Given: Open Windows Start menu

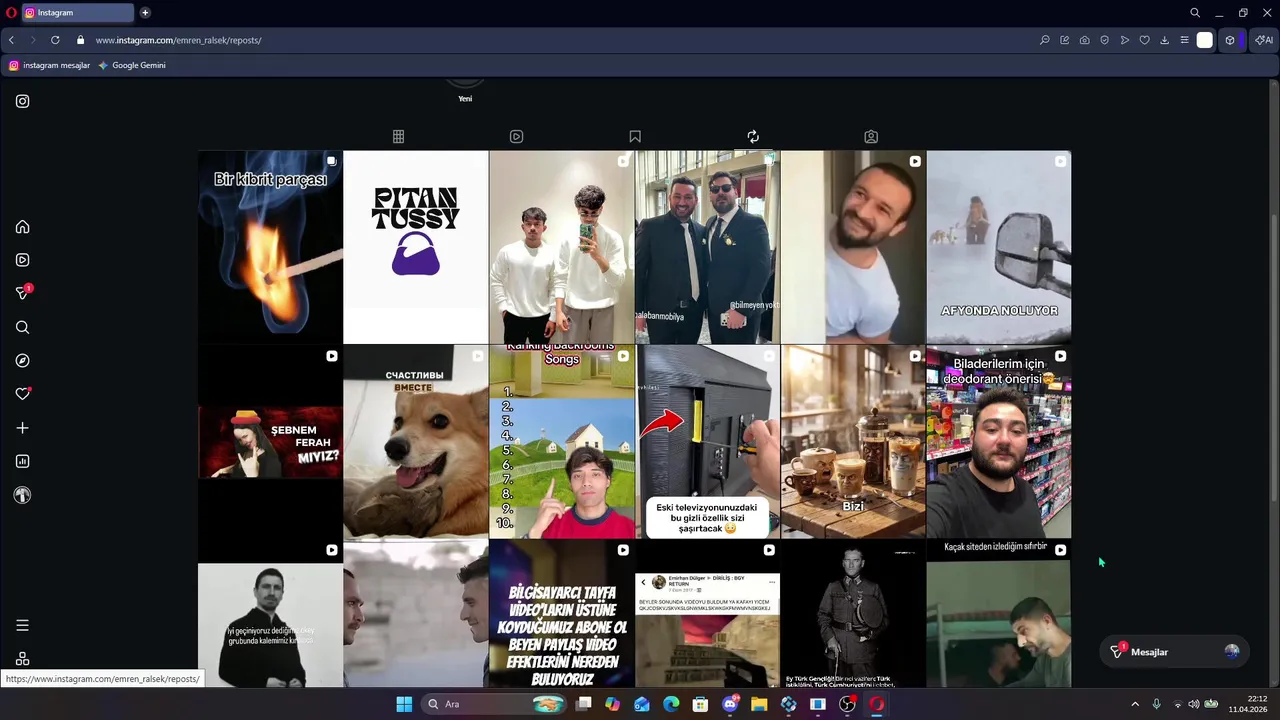Looking at the screenshot, I should click(404, 704).
